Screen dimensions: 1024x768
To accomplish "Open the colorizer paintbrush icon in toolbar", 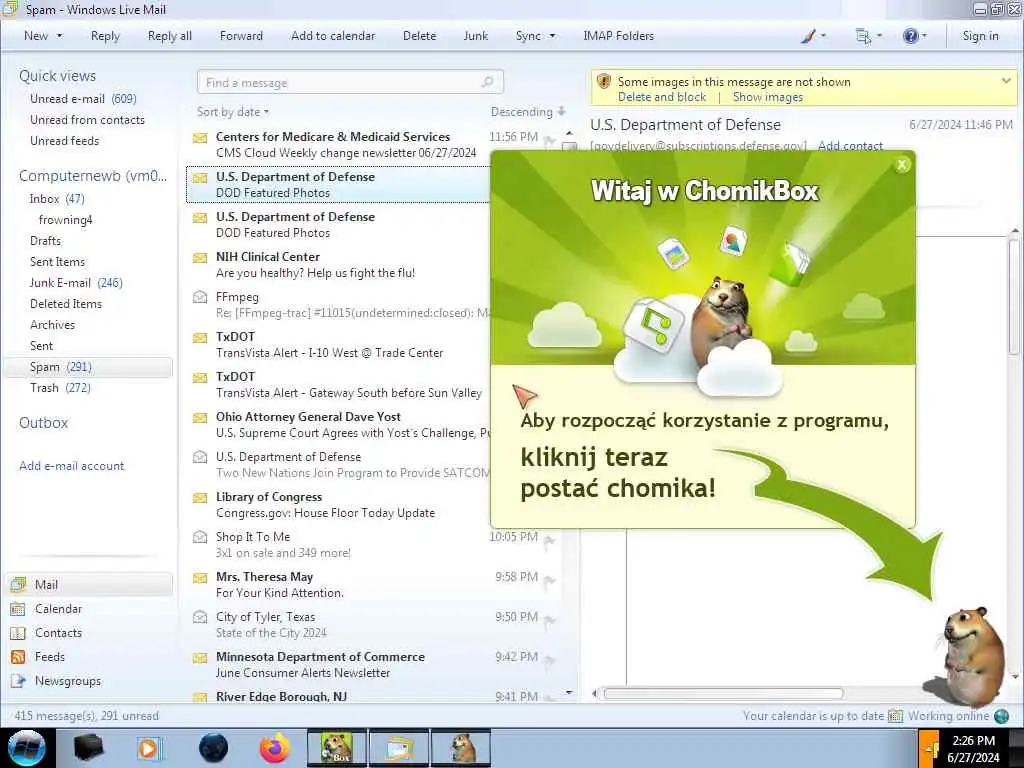I will point(808,36).
